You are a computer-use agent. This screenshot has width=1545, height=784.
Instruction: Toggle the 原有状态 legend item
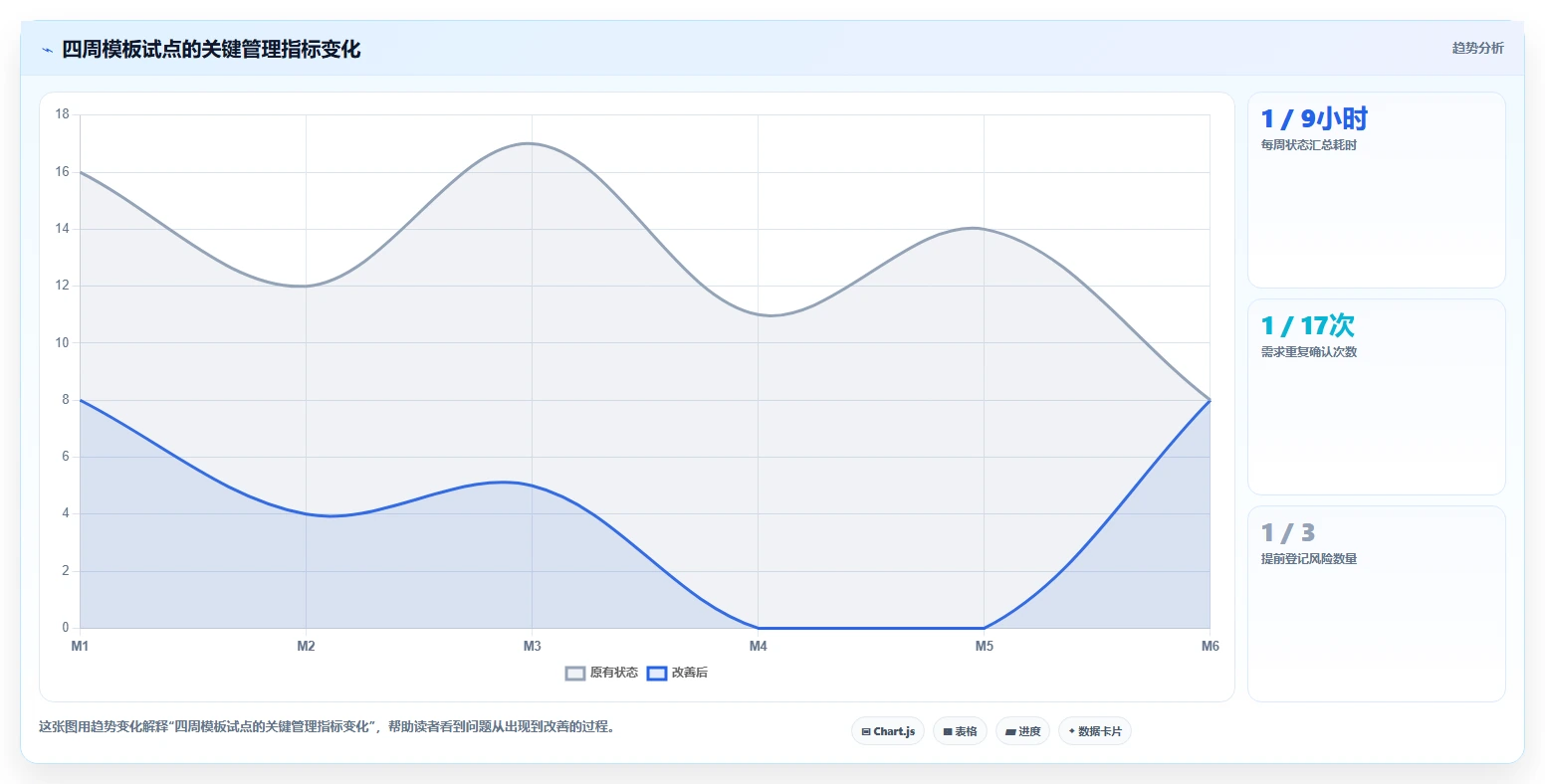pyautogui.click(x=601, y=673)
